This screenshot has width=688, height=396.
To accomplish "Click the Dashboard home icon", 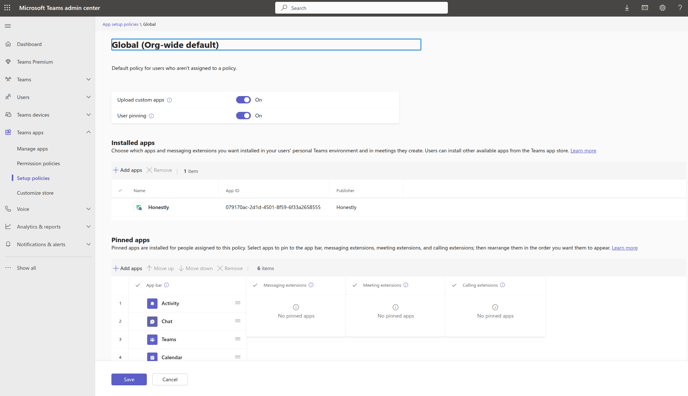I will 8,44.
